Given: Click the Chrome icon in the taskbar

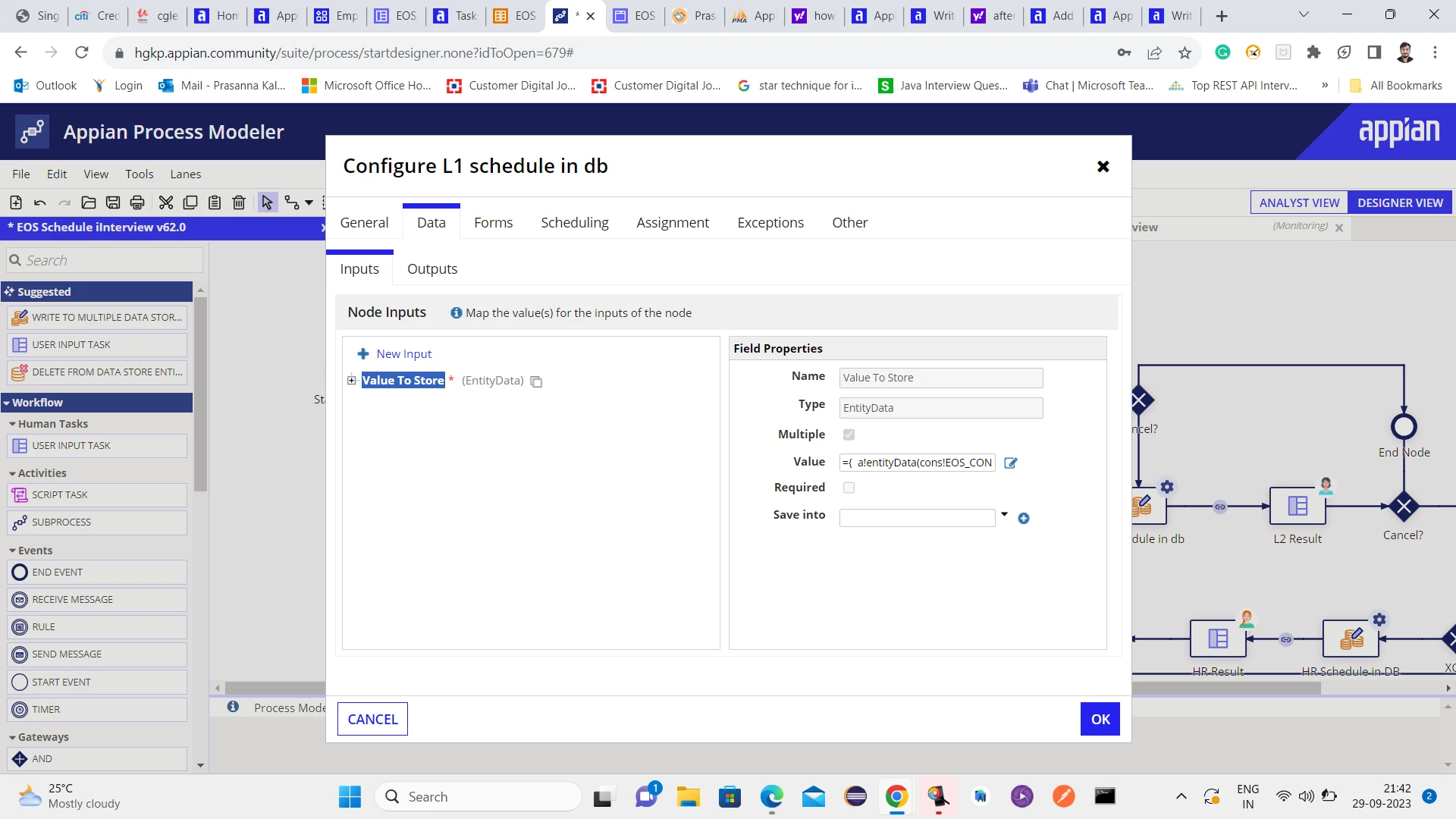Looking at the screenshot, I should click(x=896, y=796).
